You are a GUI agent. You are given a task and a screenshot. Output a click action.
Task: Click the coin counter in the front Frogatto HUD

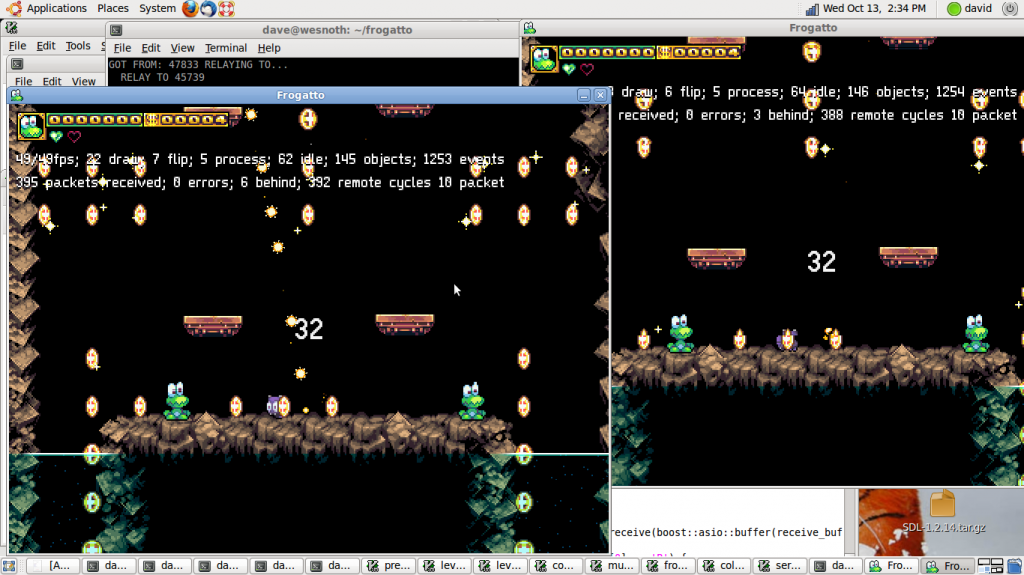(x=186, y=120)
